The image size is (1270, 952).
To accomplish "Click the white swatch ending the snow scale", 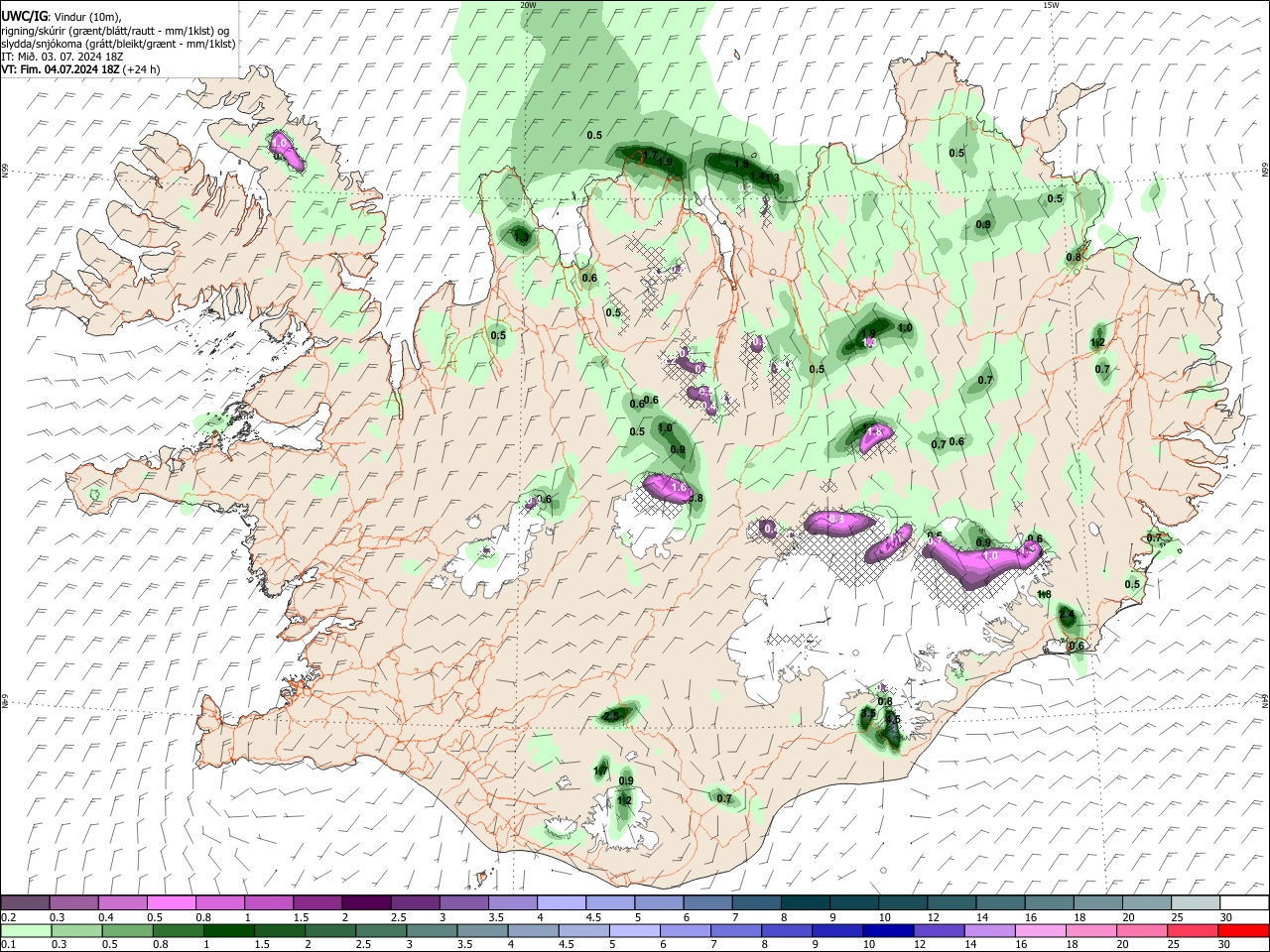I will (x=1243, y=902).
